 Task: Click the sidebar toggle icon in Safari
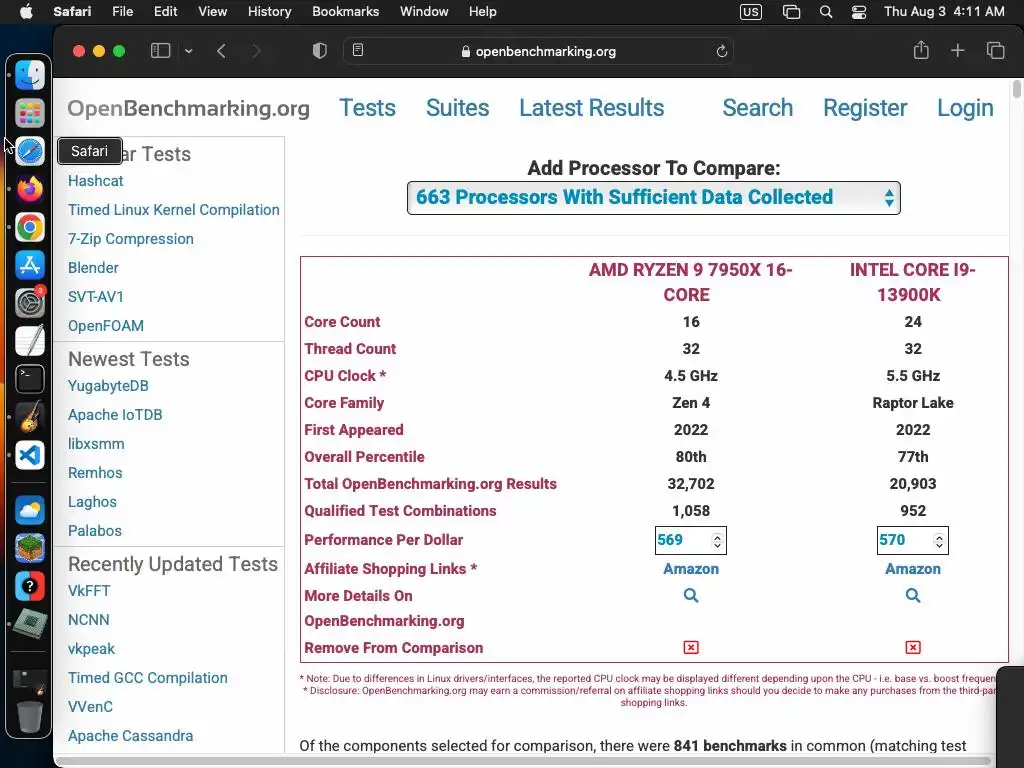[160, 51]
